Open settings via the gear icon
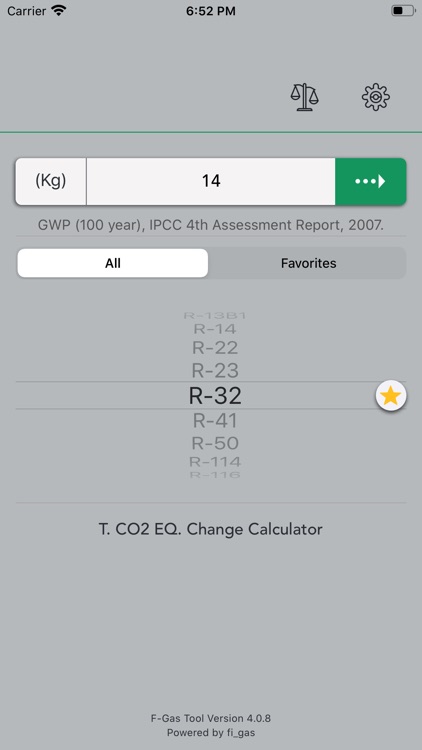This screenshot has width=422, height=750. coord(376,97)
